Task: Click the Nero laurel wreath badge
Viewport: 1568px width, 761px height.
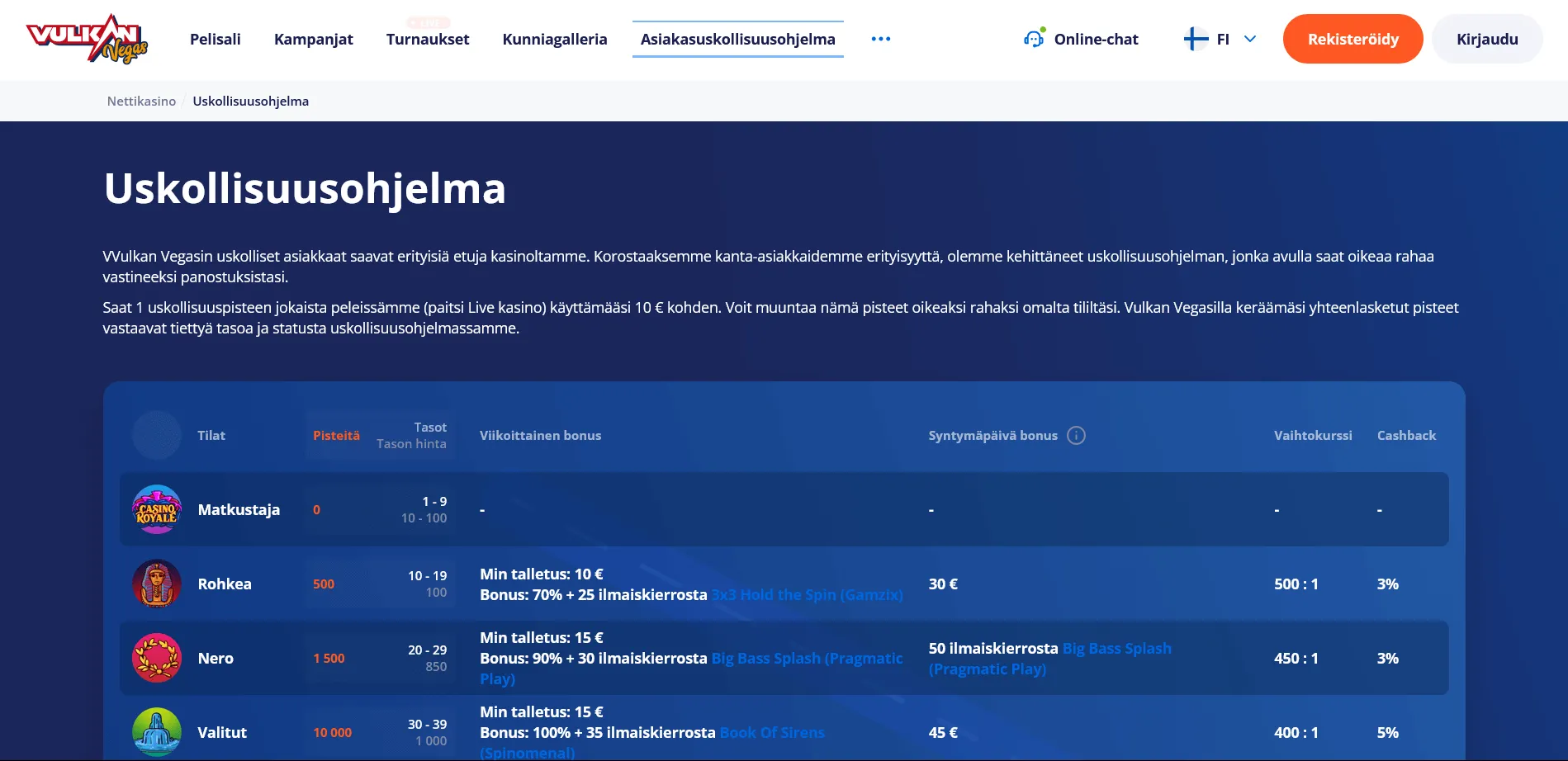Action: click(x=157, y=658)
